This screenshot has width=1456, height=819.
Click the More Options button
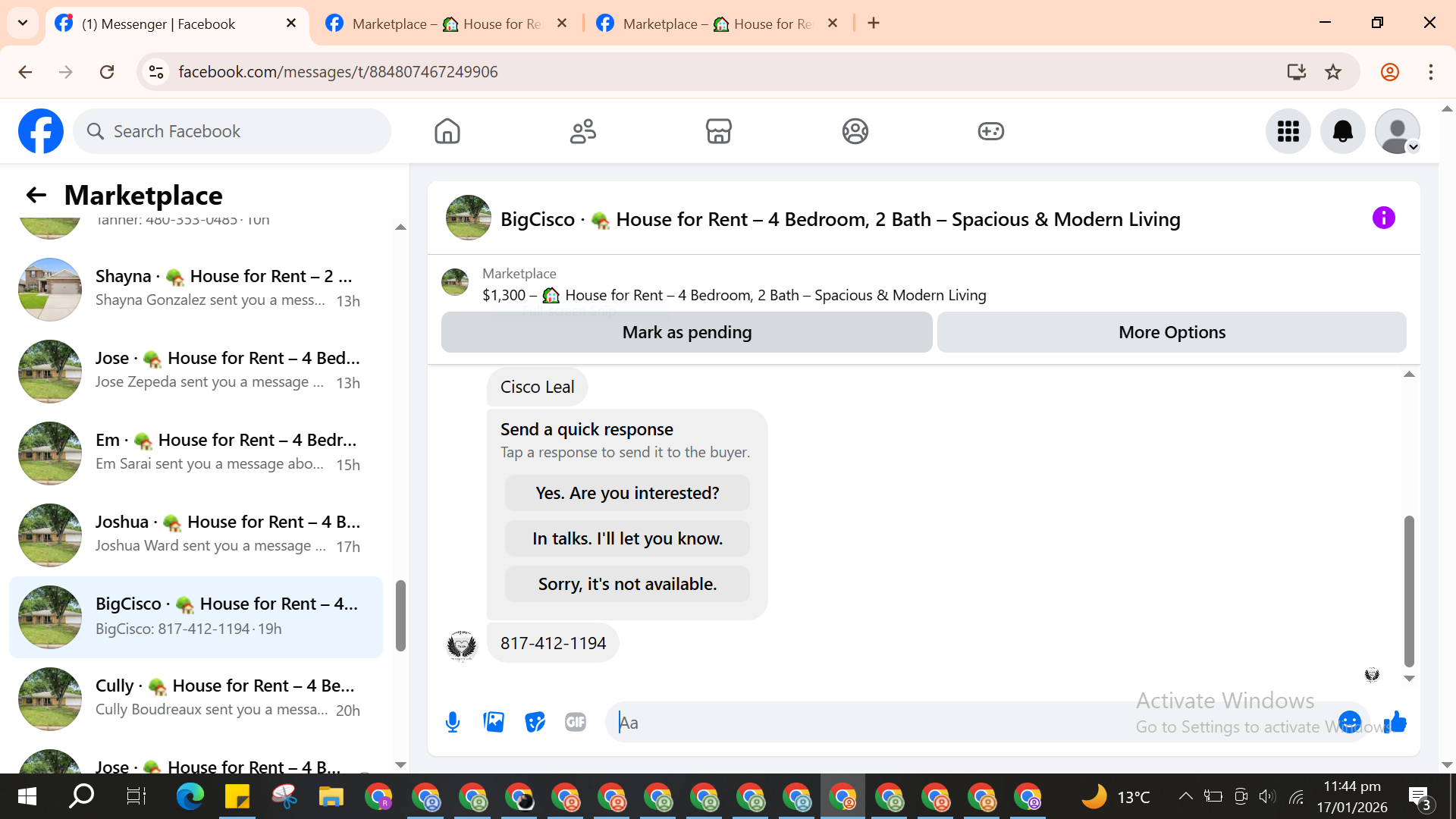[1172, 332]
